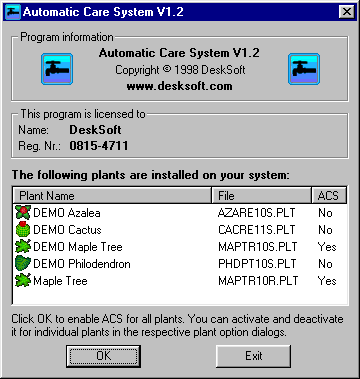The image size is (360, 379).
Task: Click file name MAPTR10R.PLT
Action: (258, 281)
